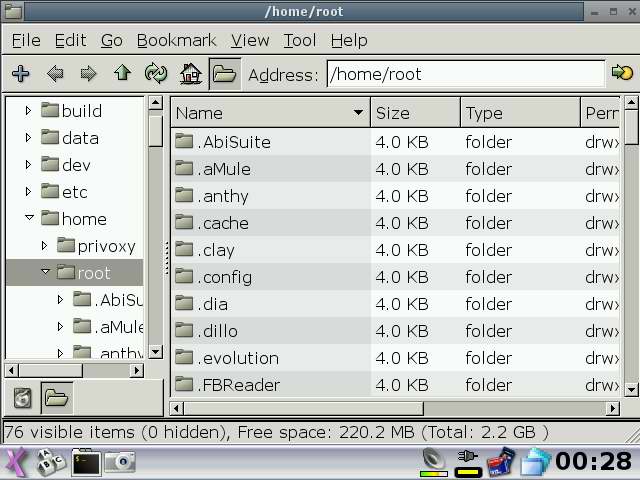Refresh the folder with the reload icon

[156, 74]
